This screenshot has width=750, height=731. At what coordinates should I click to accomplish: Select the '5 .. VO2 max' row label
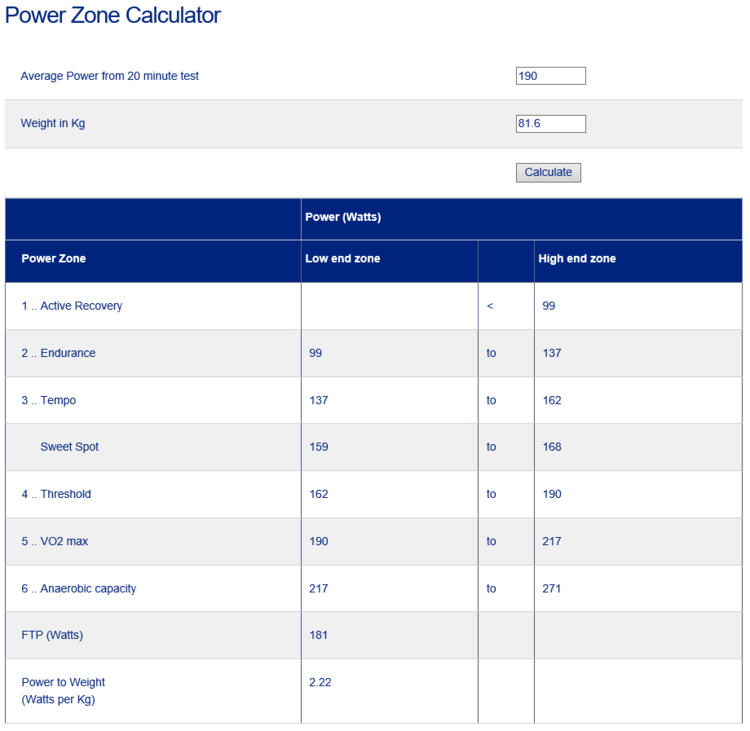coord(55,541)
